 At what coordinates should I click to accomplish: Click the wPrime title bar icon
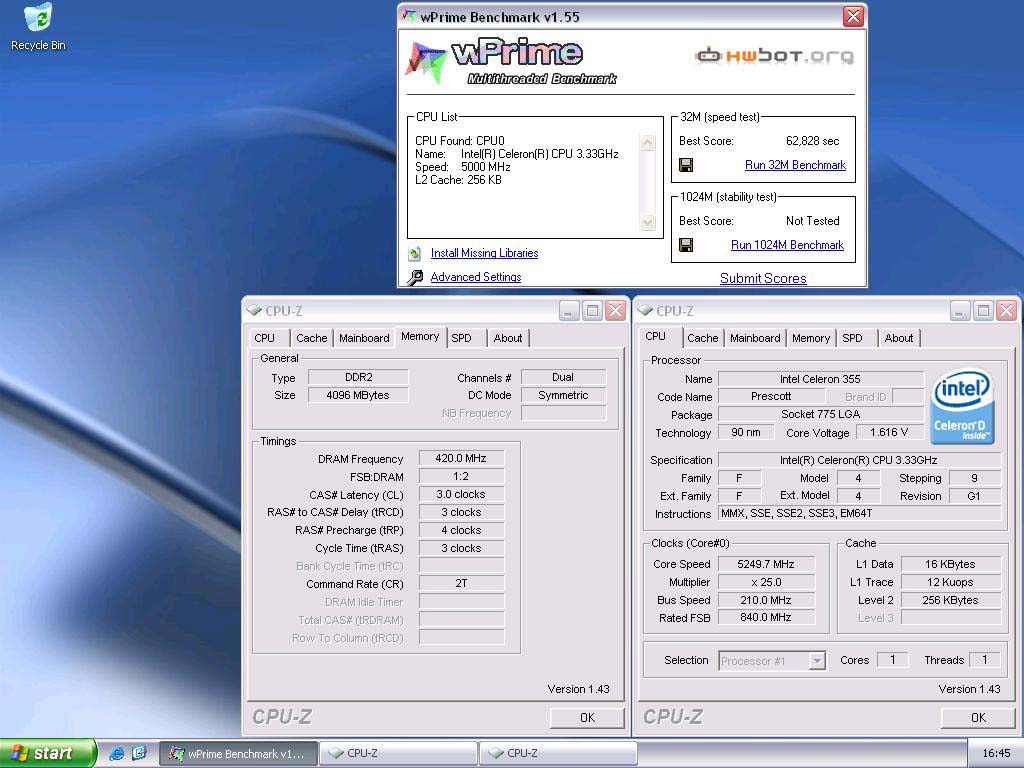coord(409,16)
